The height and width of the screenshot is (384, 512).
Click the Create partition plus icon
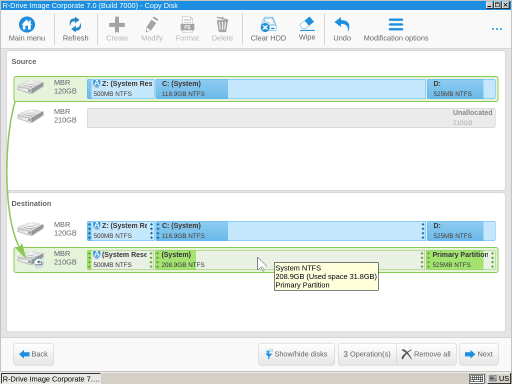tap(117, 25)
